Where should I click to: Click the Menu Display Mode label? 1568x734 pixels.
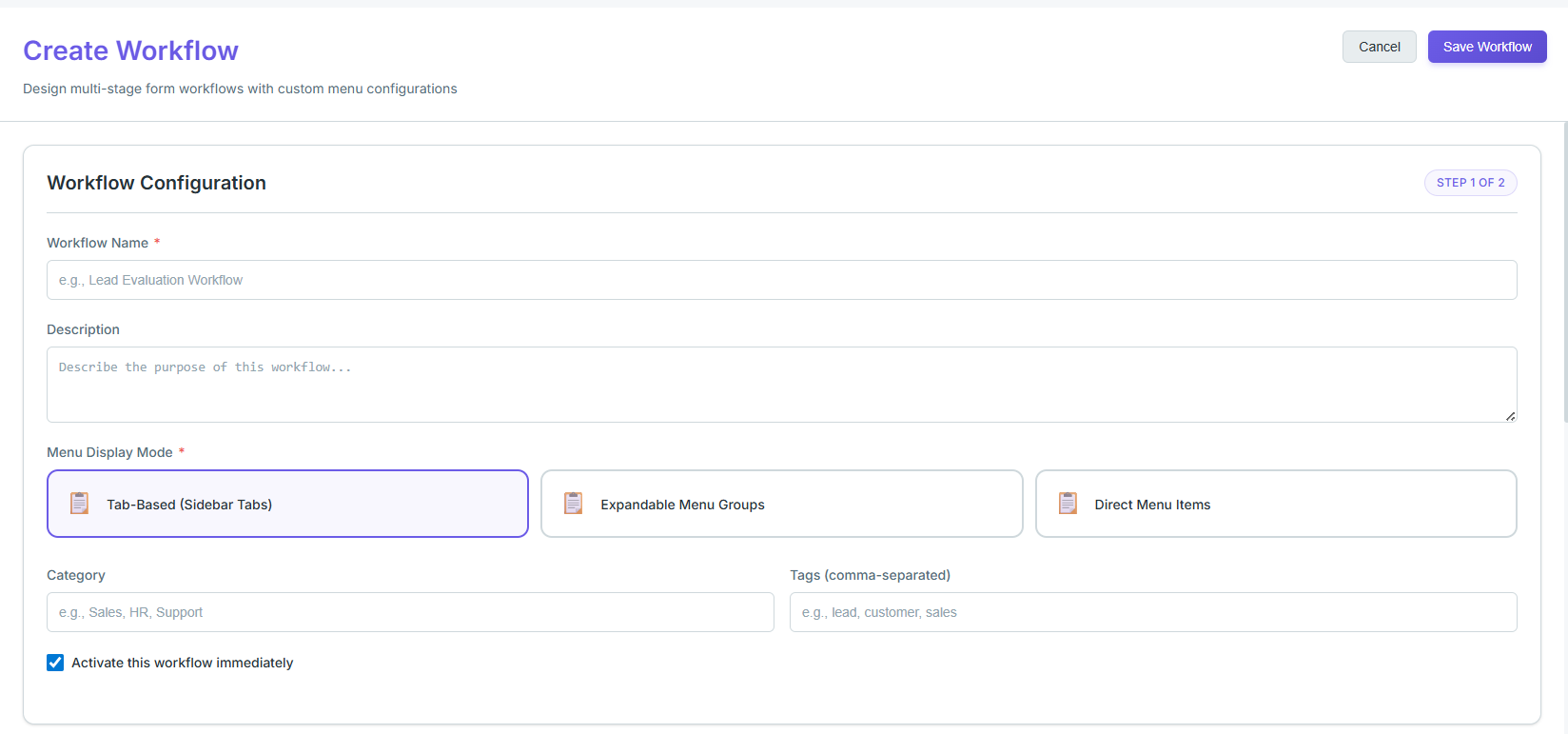coord(109,452)
